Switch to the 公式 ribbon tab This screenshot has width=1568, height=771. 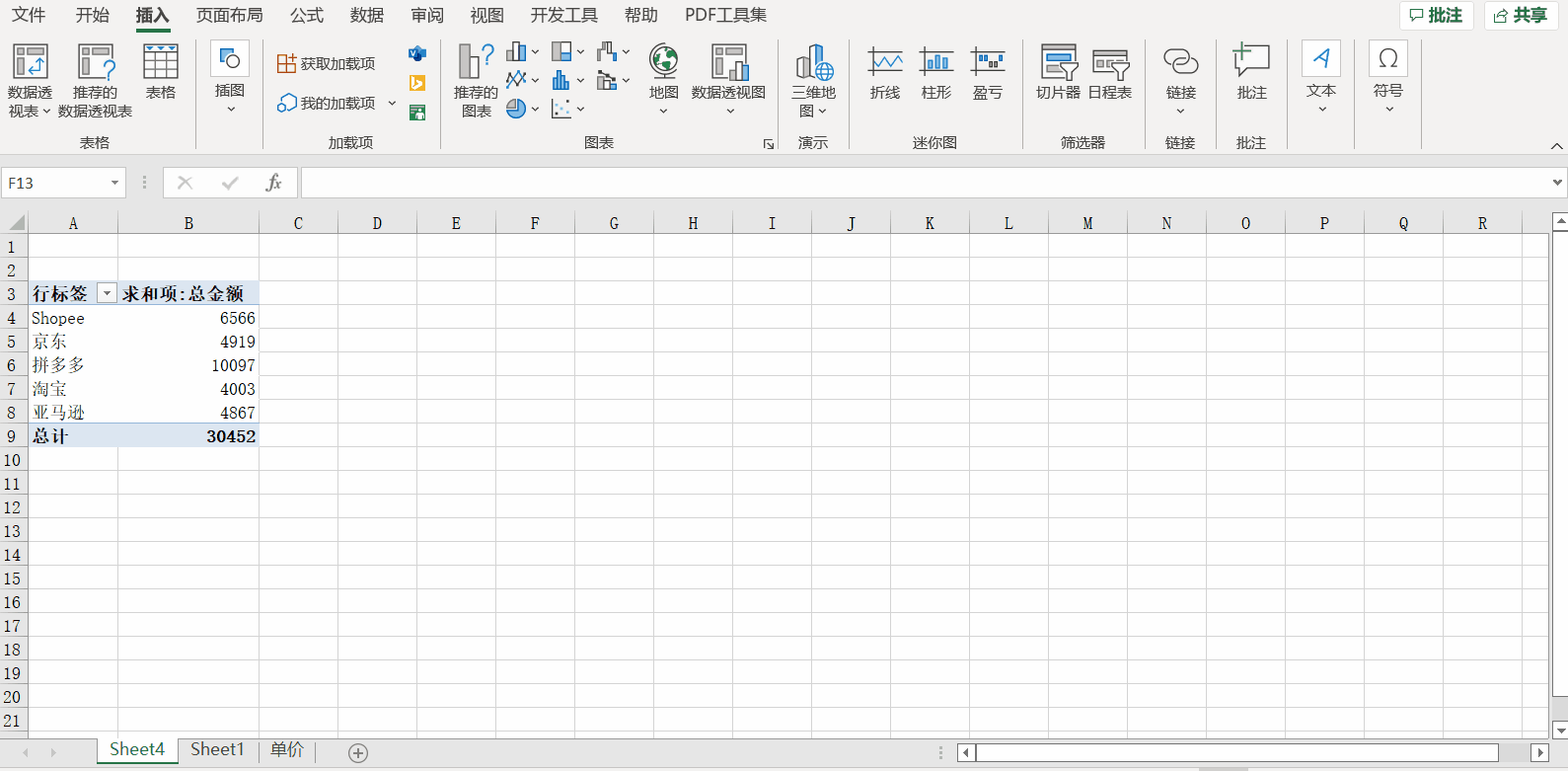pos(307,15)
